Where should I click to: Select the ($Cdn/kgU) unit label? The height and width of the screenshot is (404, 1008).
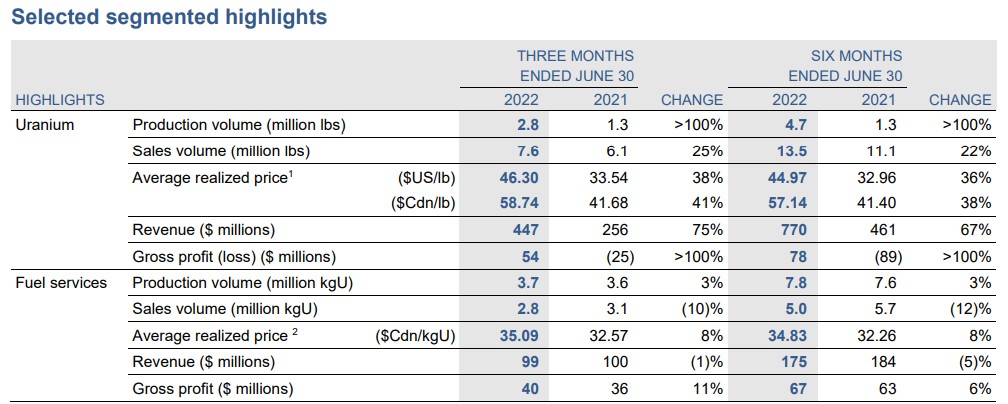coord(415,335)
